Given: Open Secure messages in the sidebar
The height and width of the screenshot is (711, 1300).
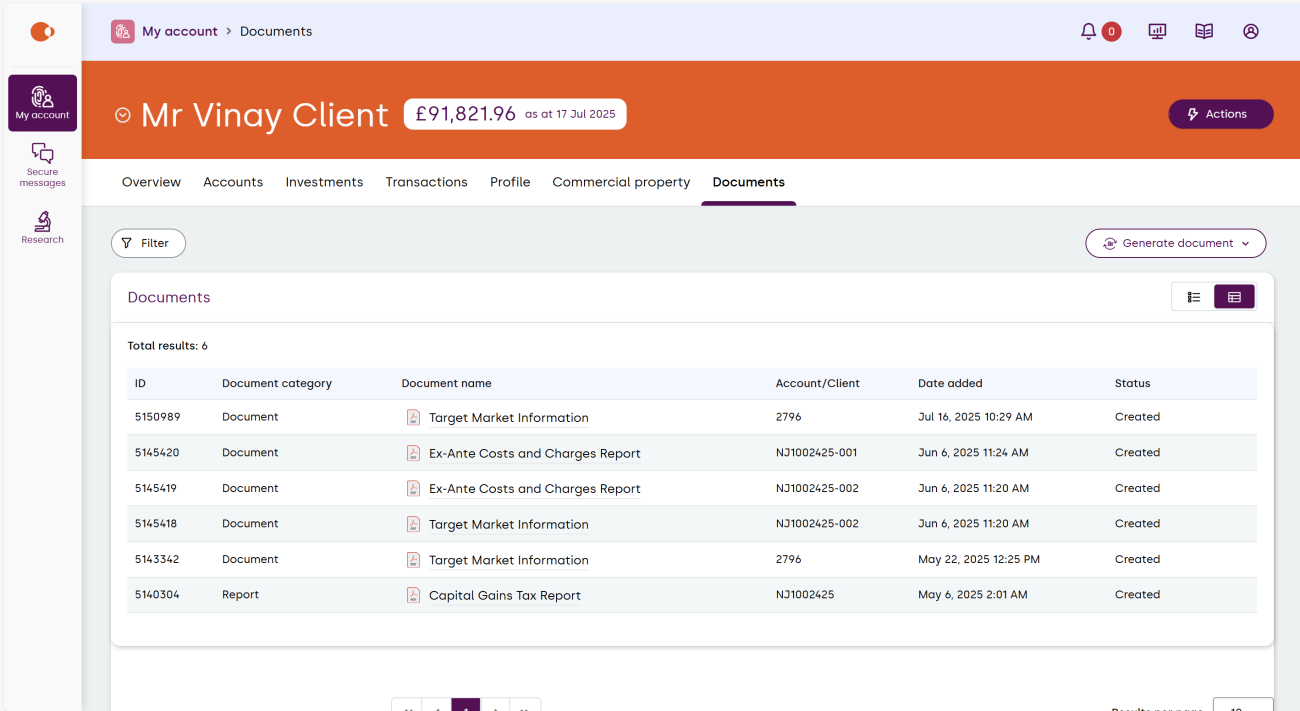Looking at the screenshot, I should [42, 165].
